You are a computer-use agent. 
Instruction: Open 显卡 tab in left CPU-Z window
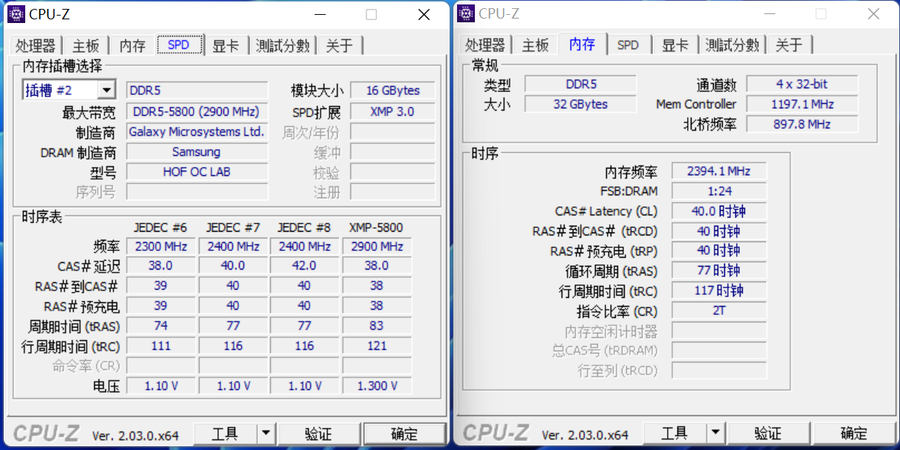[226, 45]
